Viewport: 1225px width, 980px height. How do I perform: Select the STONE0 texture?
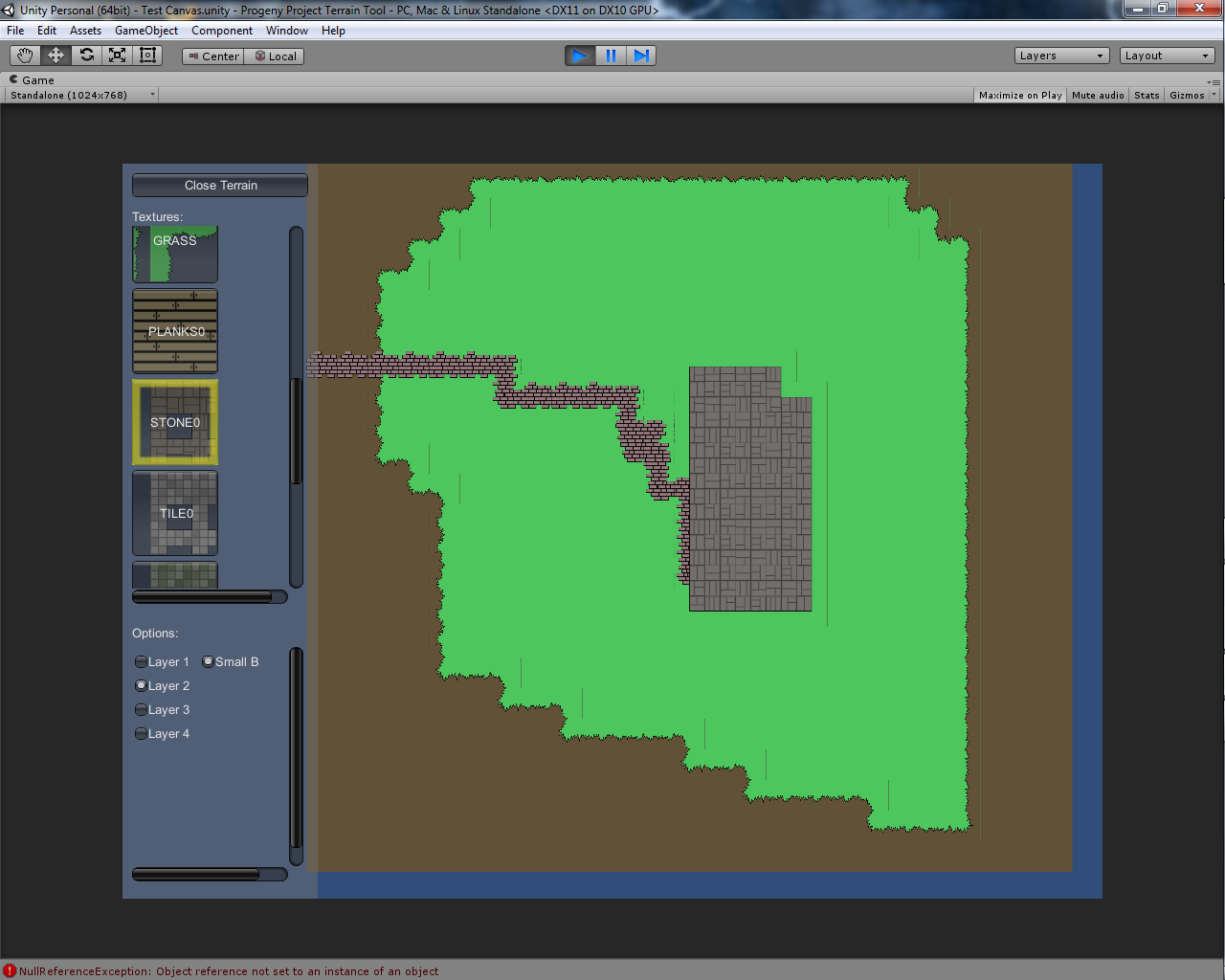175,422
